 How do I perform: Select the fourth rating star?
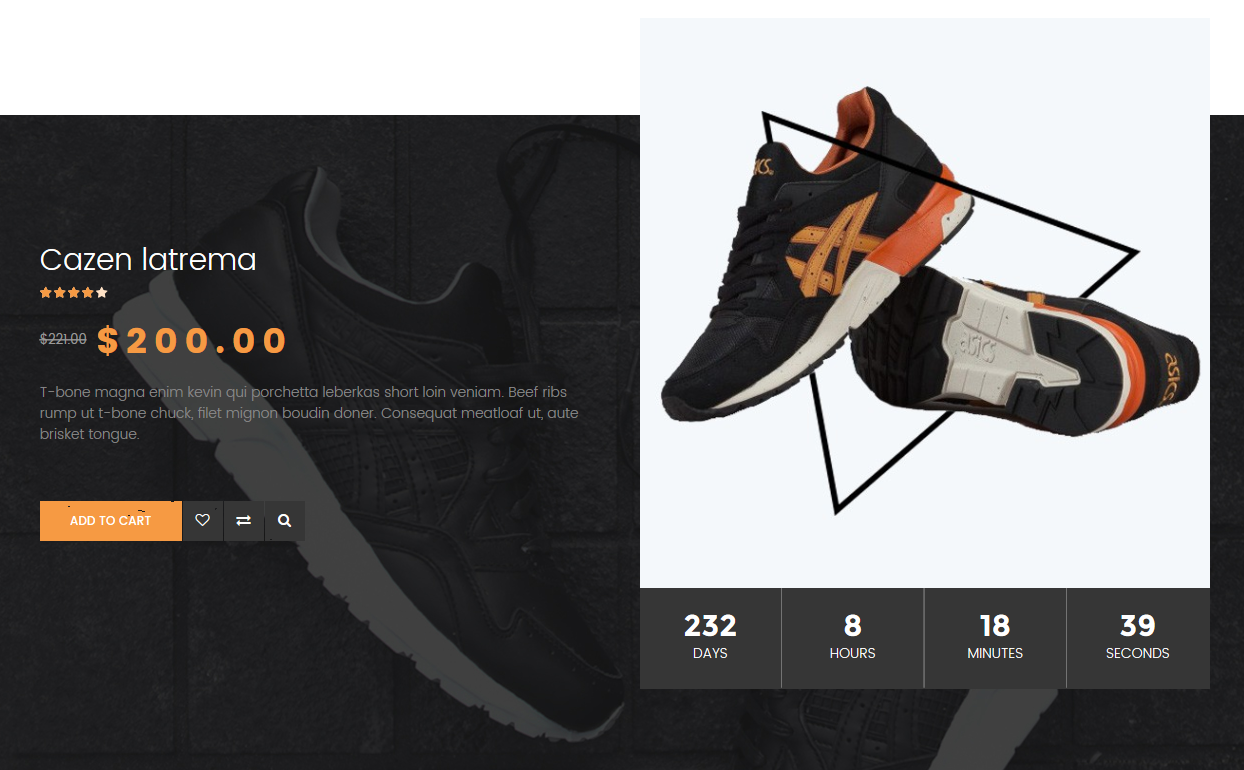click(88, 293)
